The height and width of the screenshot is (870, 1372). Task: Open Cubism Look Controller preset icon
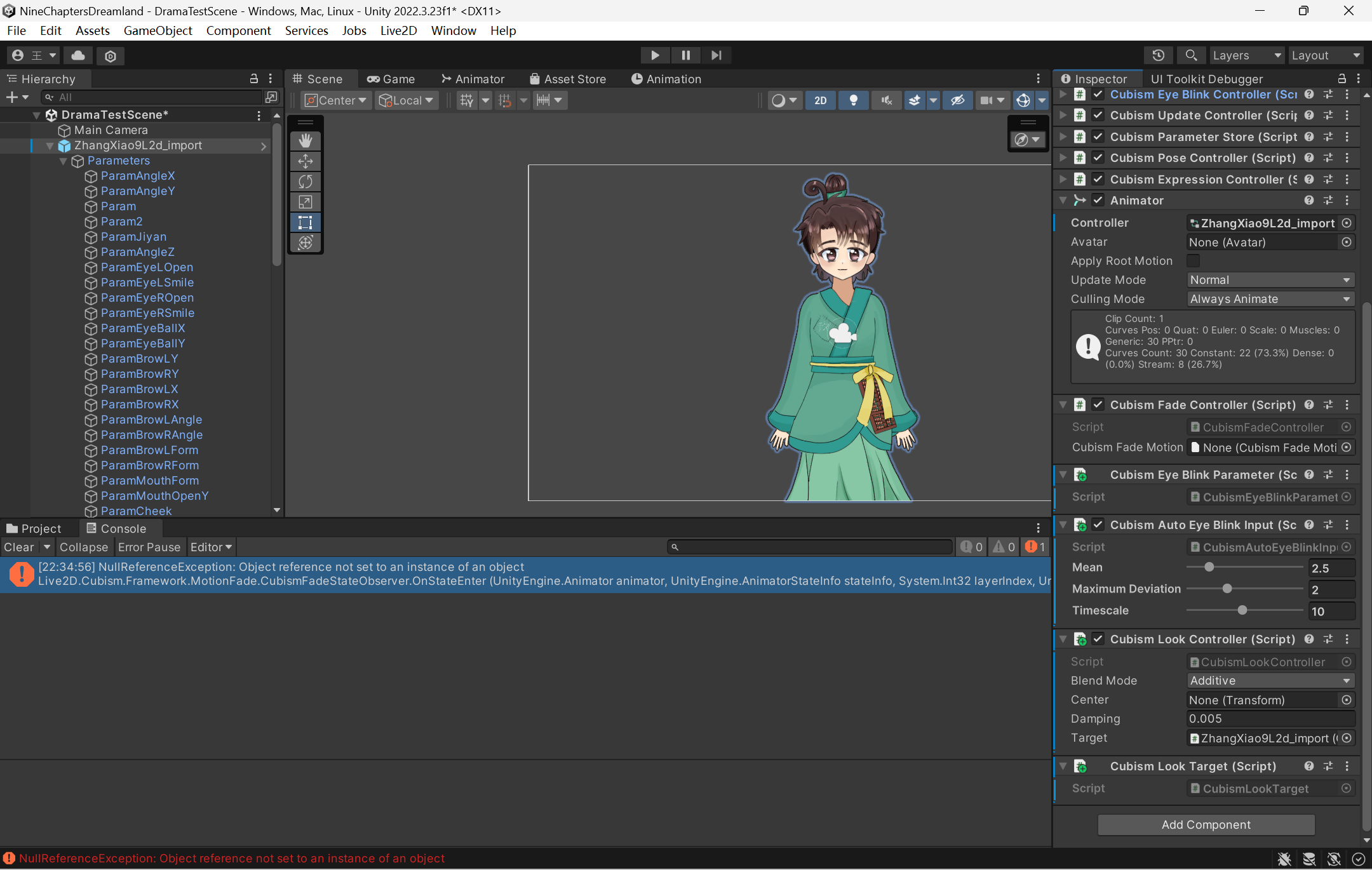click(x=1328, y=639)
